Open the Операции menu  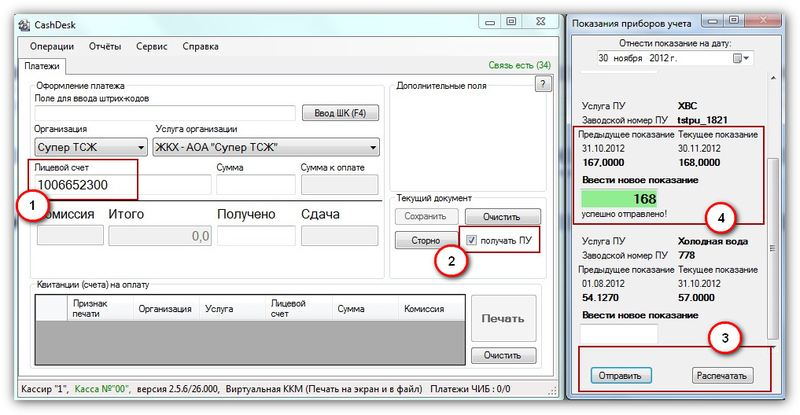click(52, 46)
